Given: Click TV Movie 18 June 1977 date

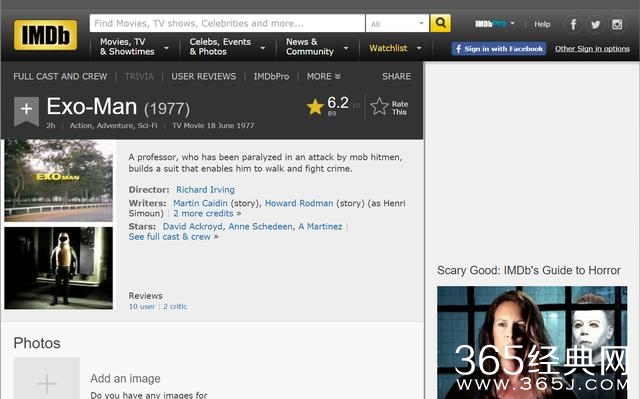Looking at the screenshot, I should point(213,126).
